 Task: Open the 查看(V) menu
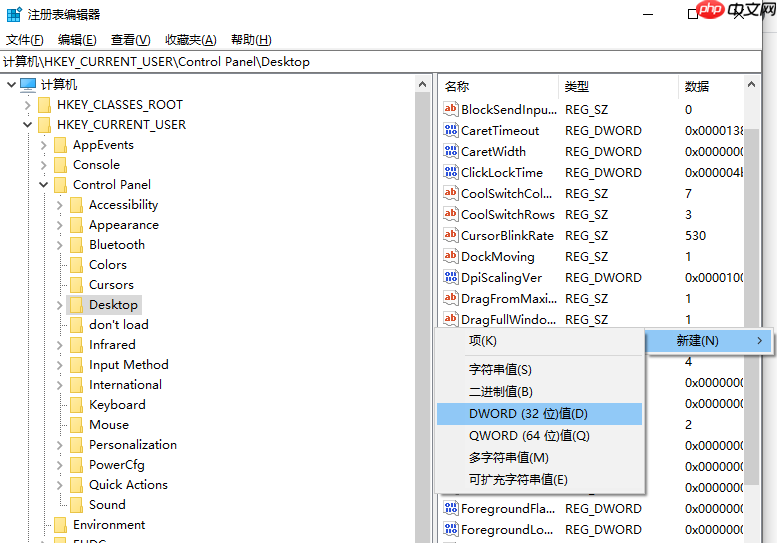[x=131, y=40]
